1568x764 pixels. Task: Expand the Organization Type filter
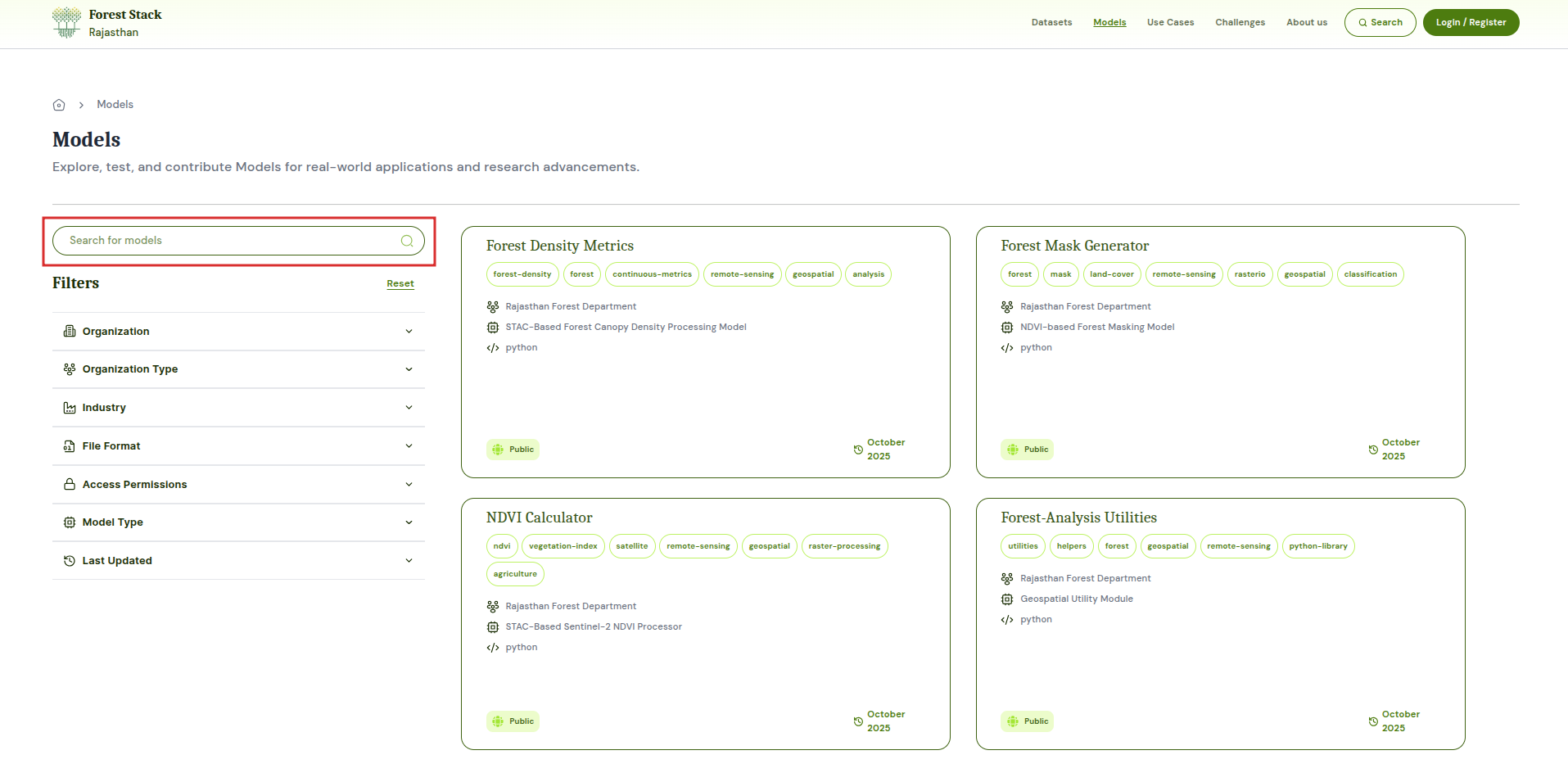pyautogui.click(x=409, y=369)
